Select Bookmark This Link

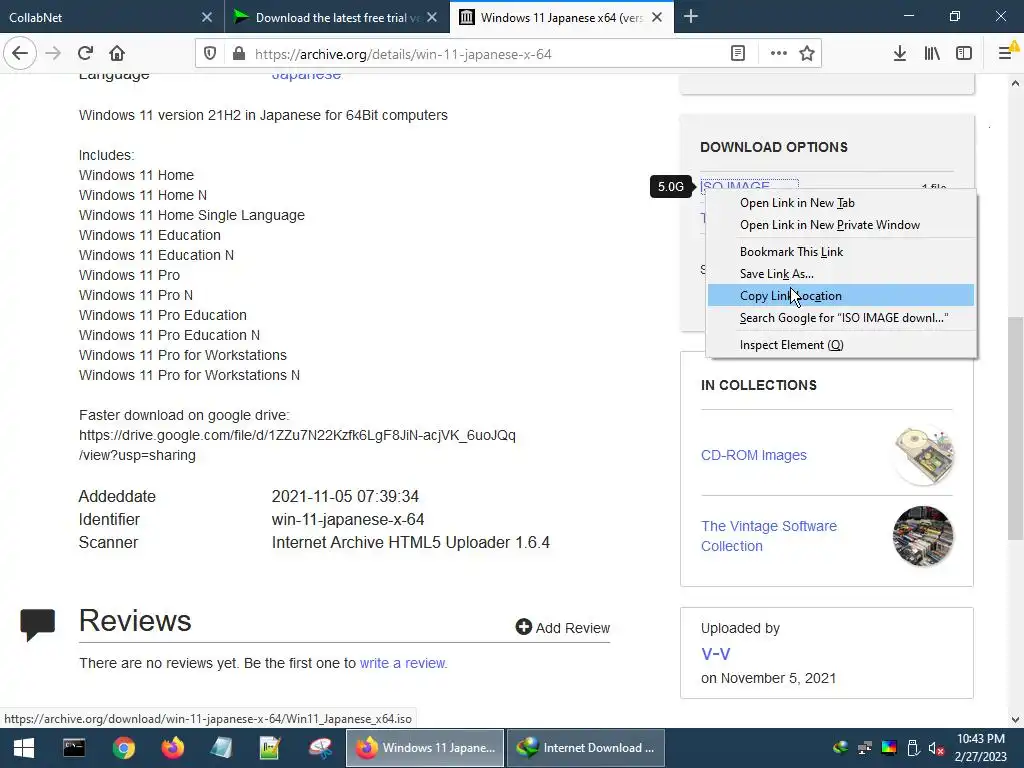coord(841,251)
